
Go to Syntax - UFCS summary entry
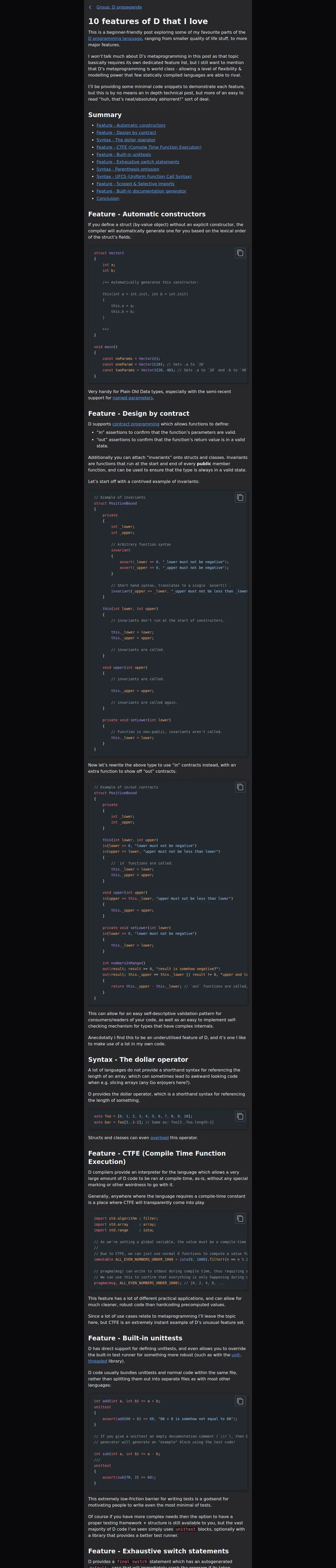[144, 176]
